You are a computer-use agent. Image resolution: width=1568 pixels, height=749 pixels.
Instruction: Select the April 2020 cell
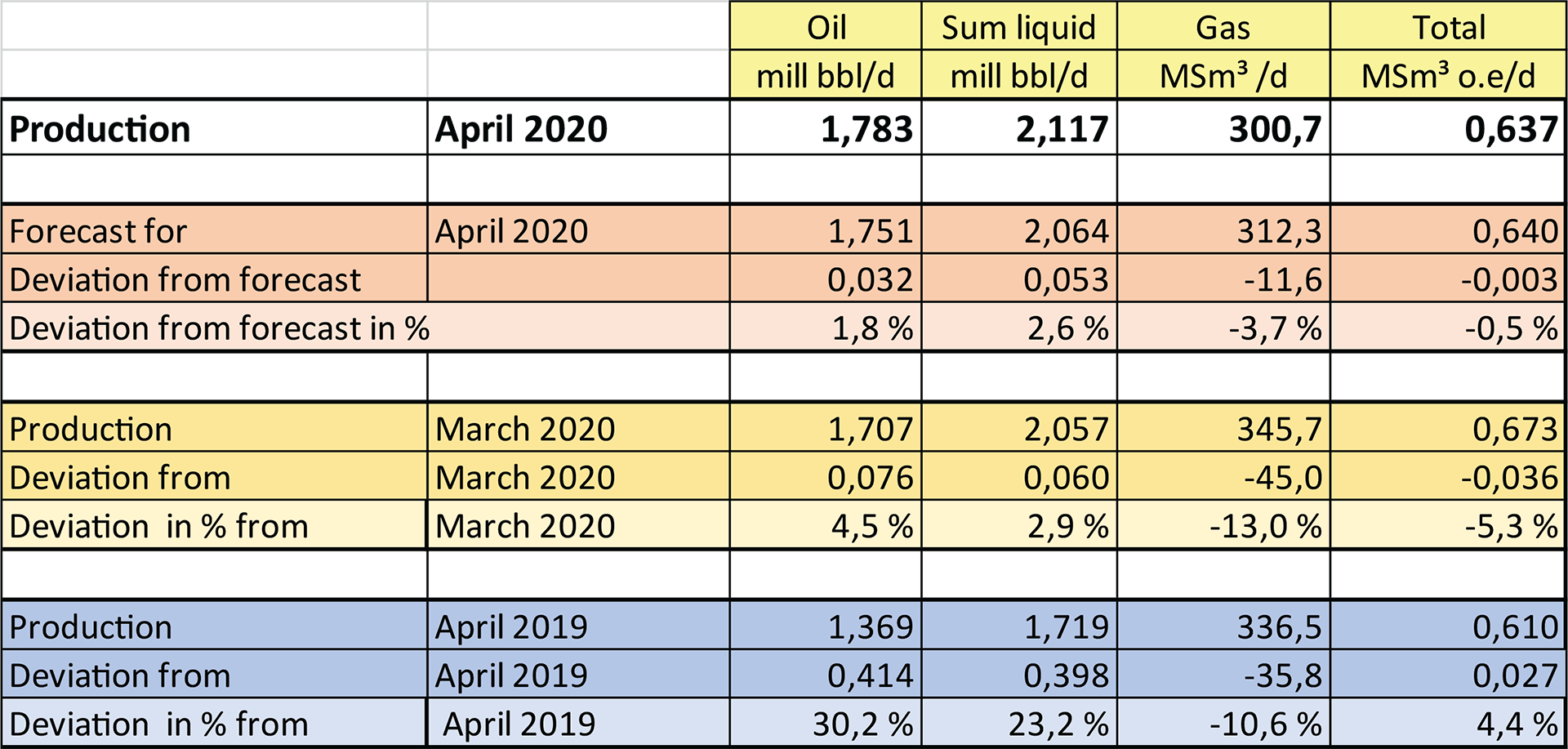coord(511,231)
